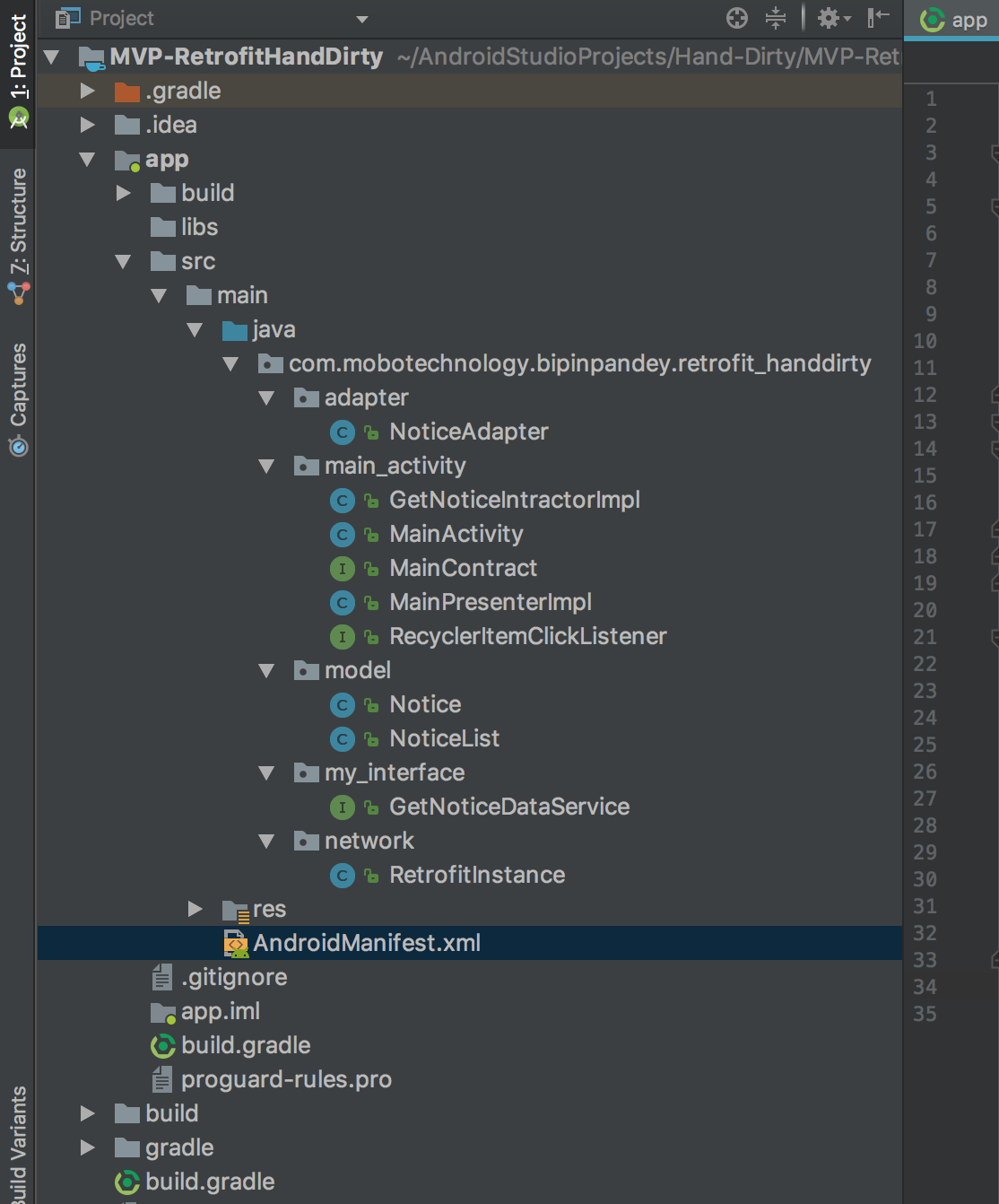Viewport: 999px width, 1204px height.
Task: Click line number 34 in the gutter
Action: (925, 987)
